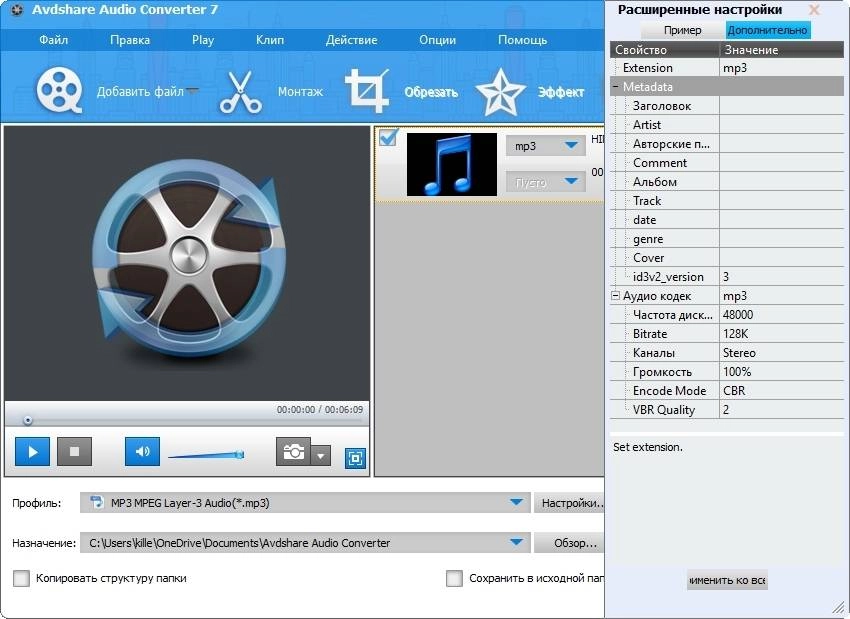Screen dimensions: 850x619
Task: Click the Extension value mp3 cell
Action: [782, 68]
